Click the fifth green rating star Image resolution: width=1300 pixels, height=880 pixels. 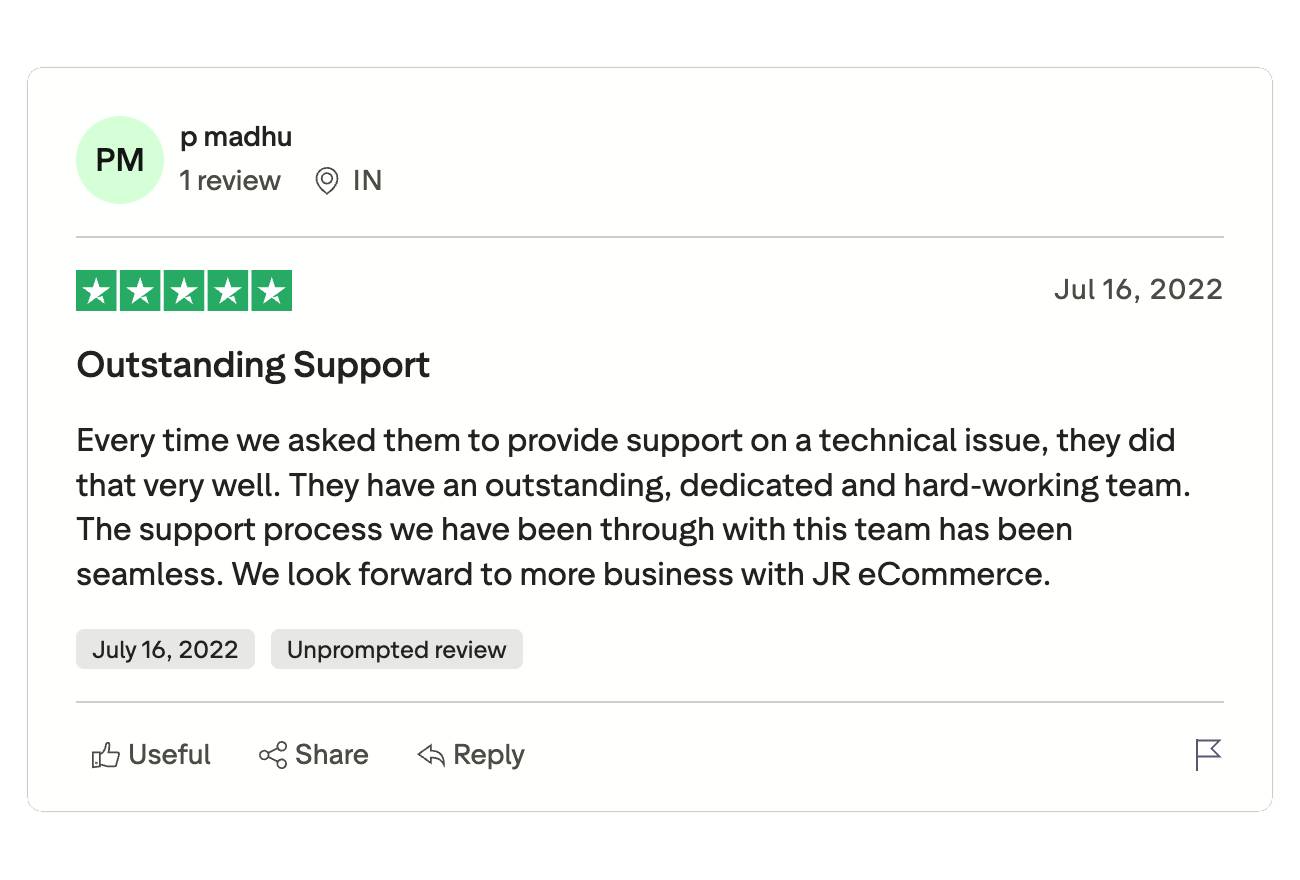pyautogui.click(x=271, y=291)
